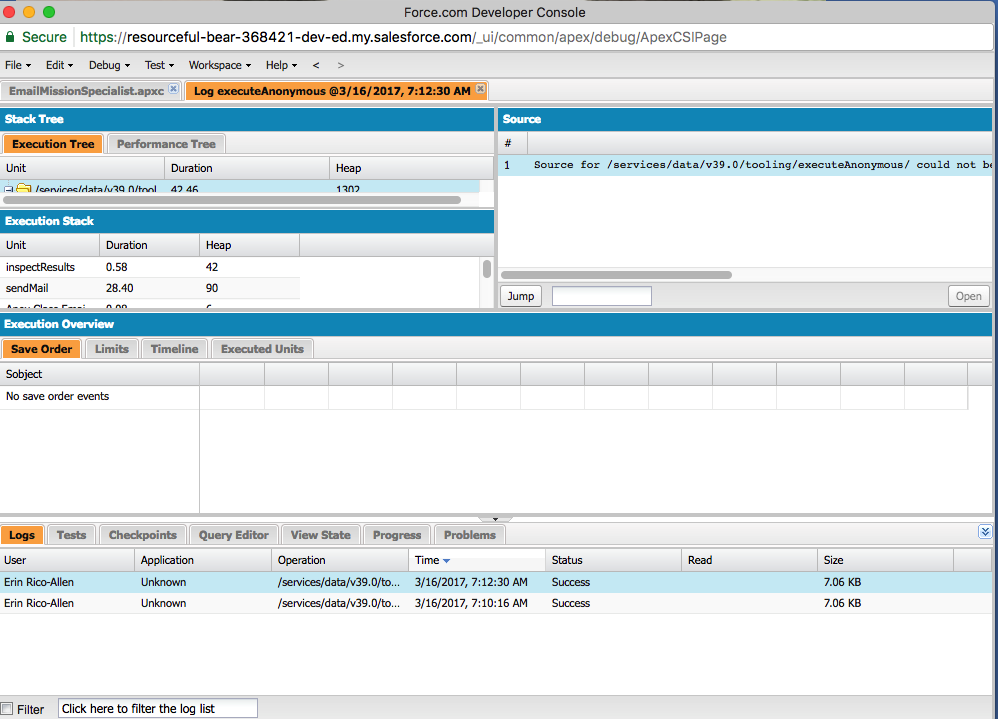Click the log list filter field
998x719 pixels.
158,708
